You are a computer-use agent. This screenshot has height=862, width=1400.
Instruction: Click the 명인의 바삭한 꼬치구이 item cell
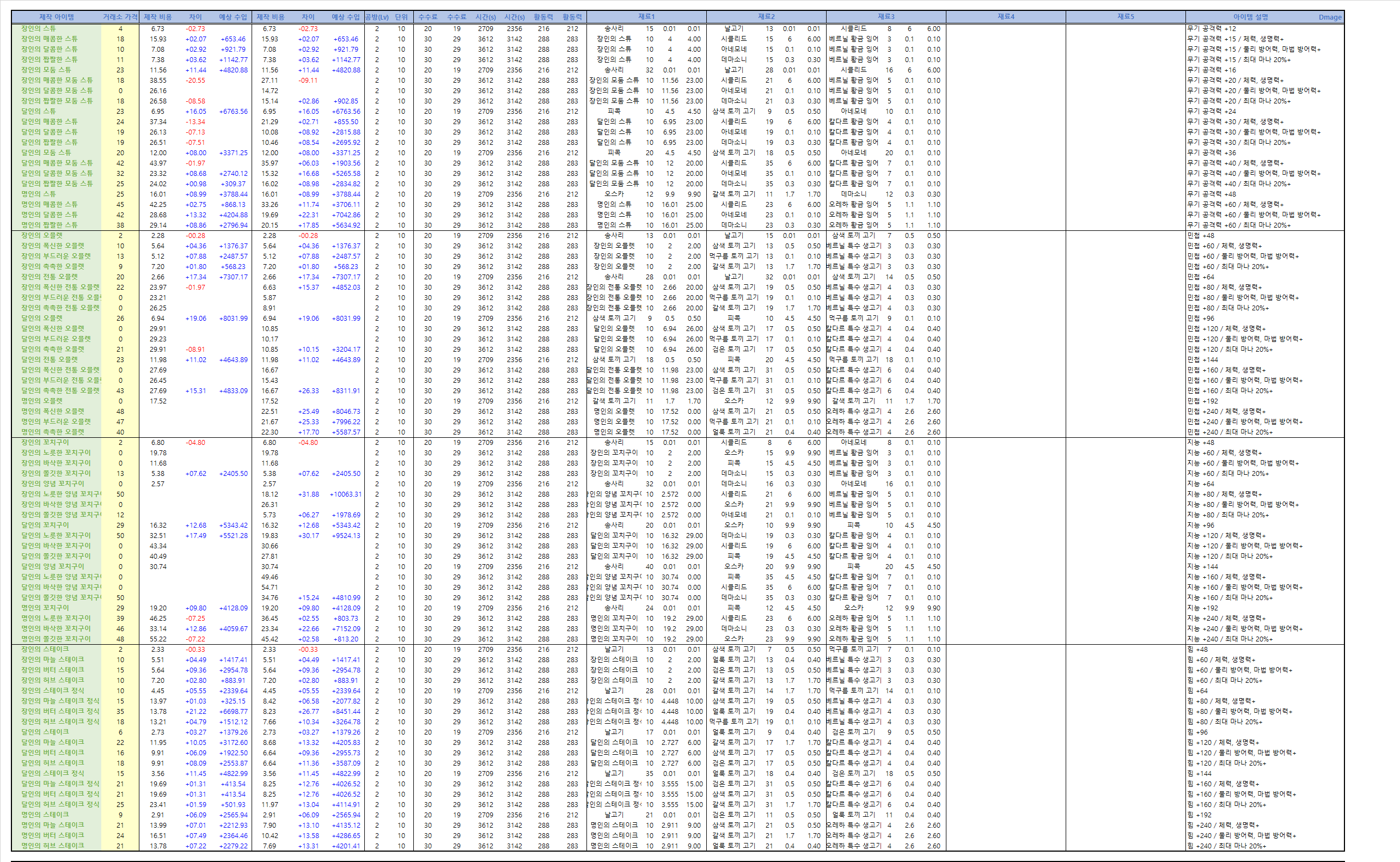(x=56, y=628)
